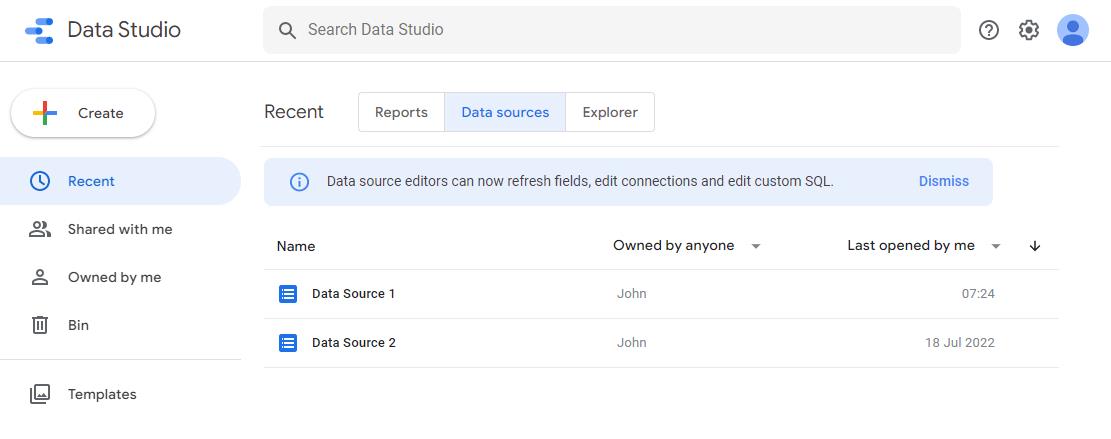The height and width of the screenshot is (439, 1111).
Task: Click the Create button
Action: coord(83,113)
